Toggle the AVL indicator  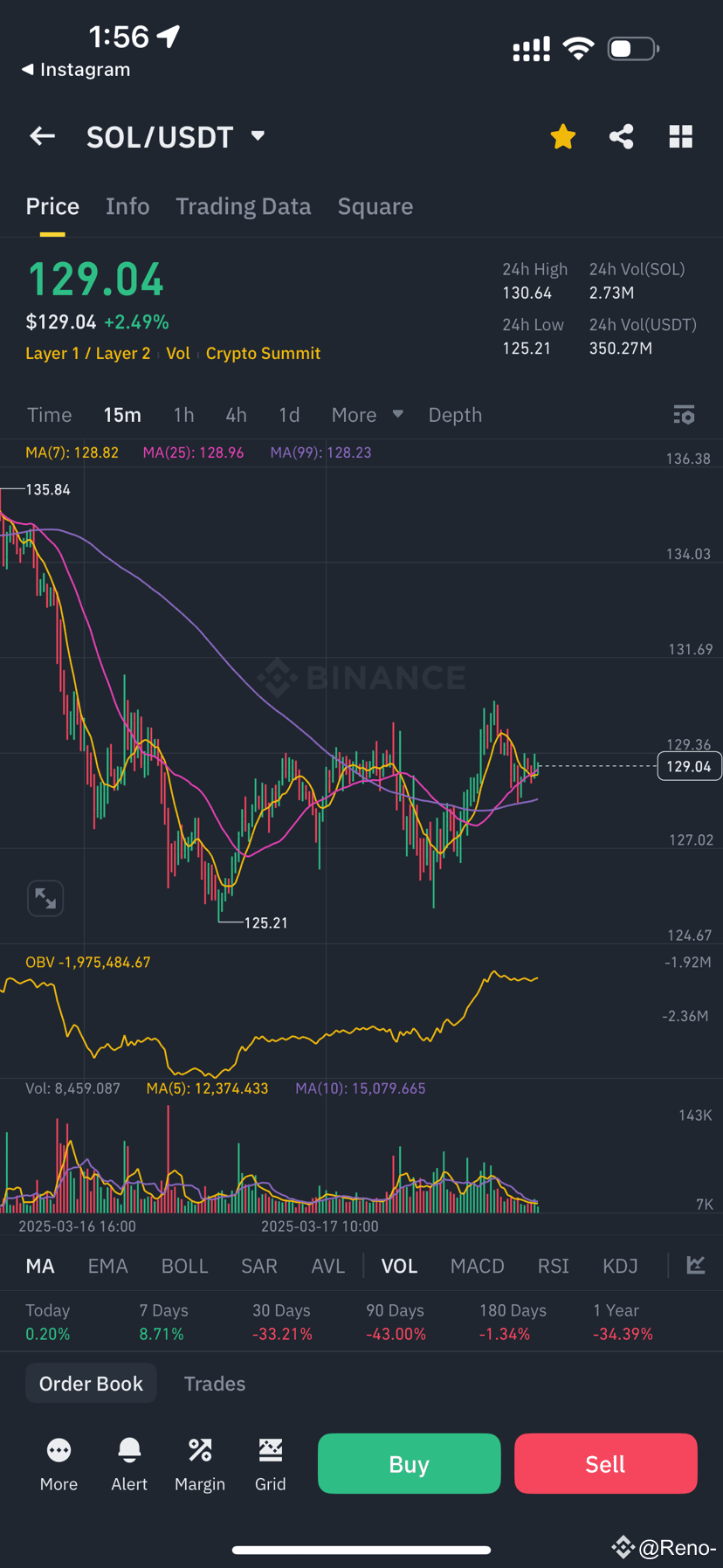pyautogui.click(x=328, y=1266)
